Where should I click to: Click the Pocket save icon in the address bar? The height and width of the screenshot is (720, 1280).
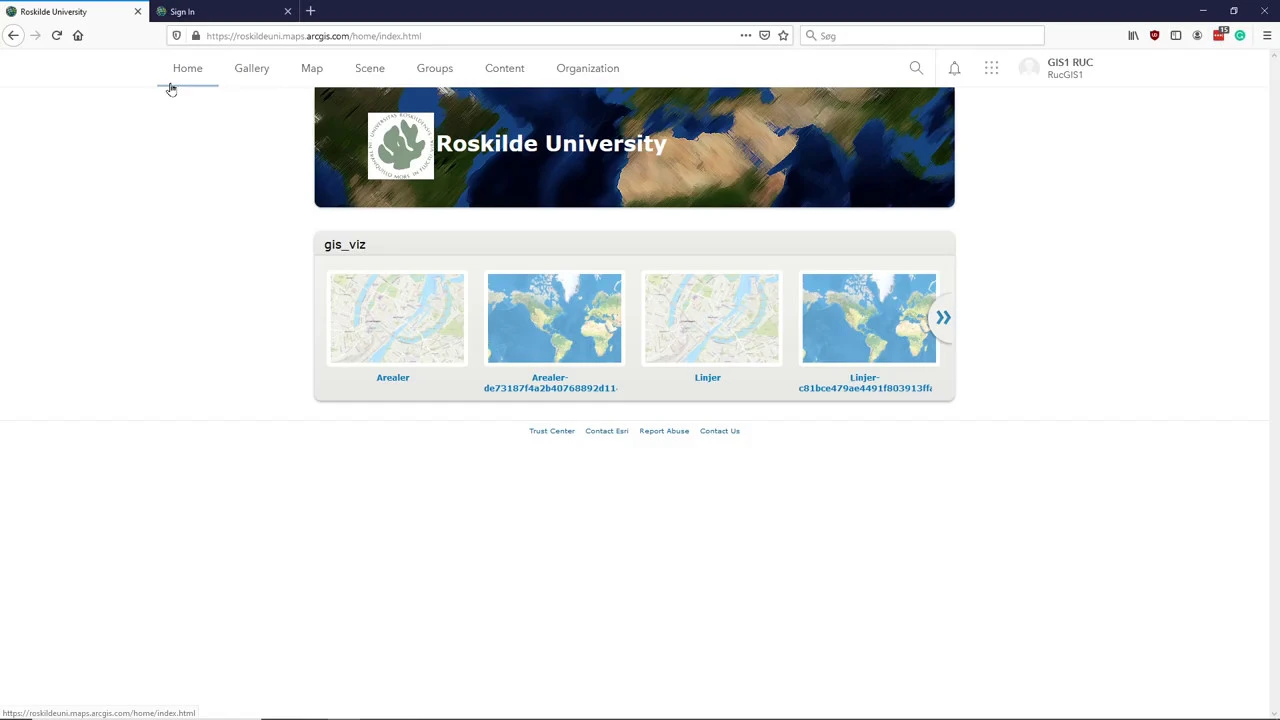pos(764,36)
